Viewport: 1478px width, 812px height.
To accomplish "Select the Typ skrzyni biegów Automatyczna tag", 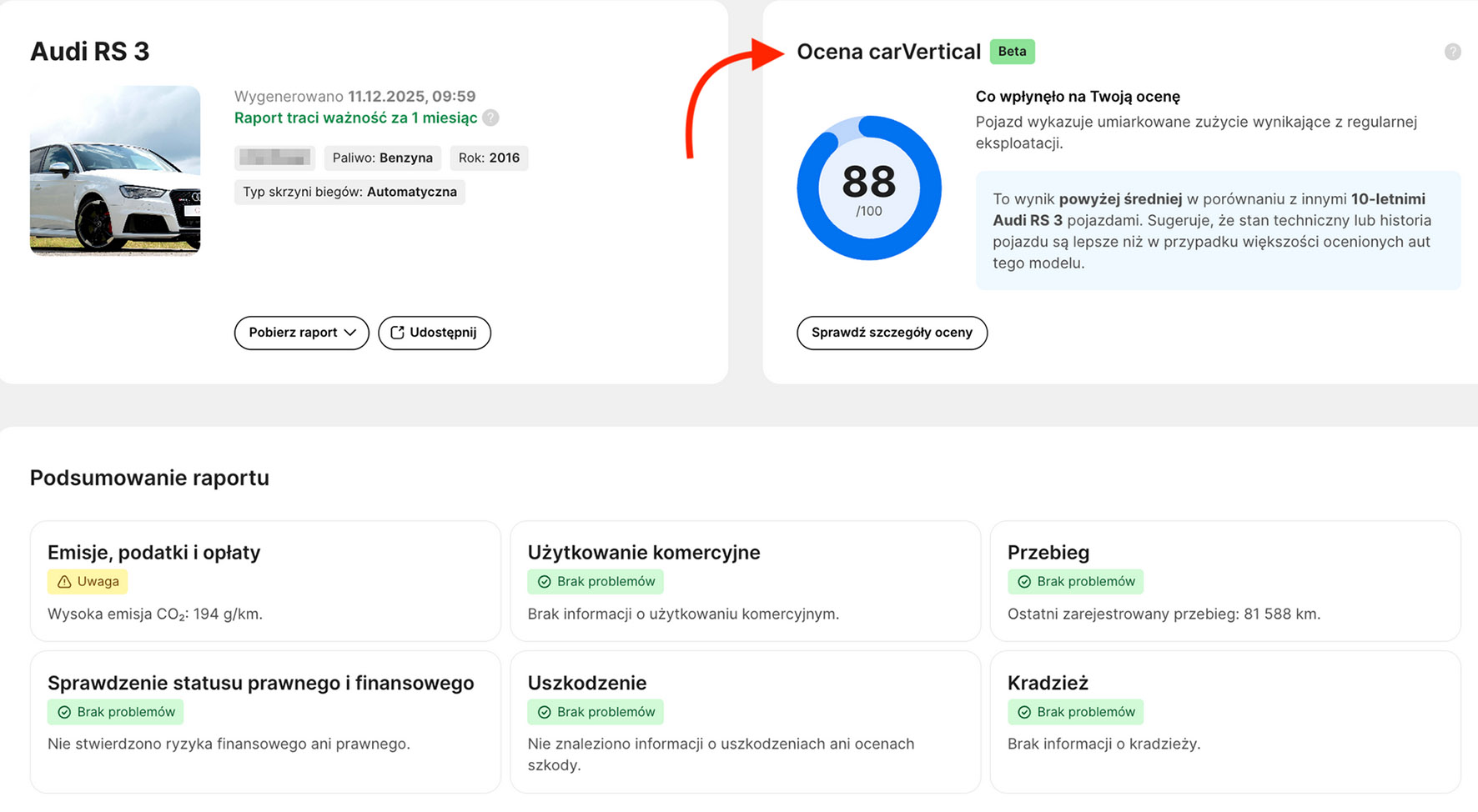I will tap(349, 192).
